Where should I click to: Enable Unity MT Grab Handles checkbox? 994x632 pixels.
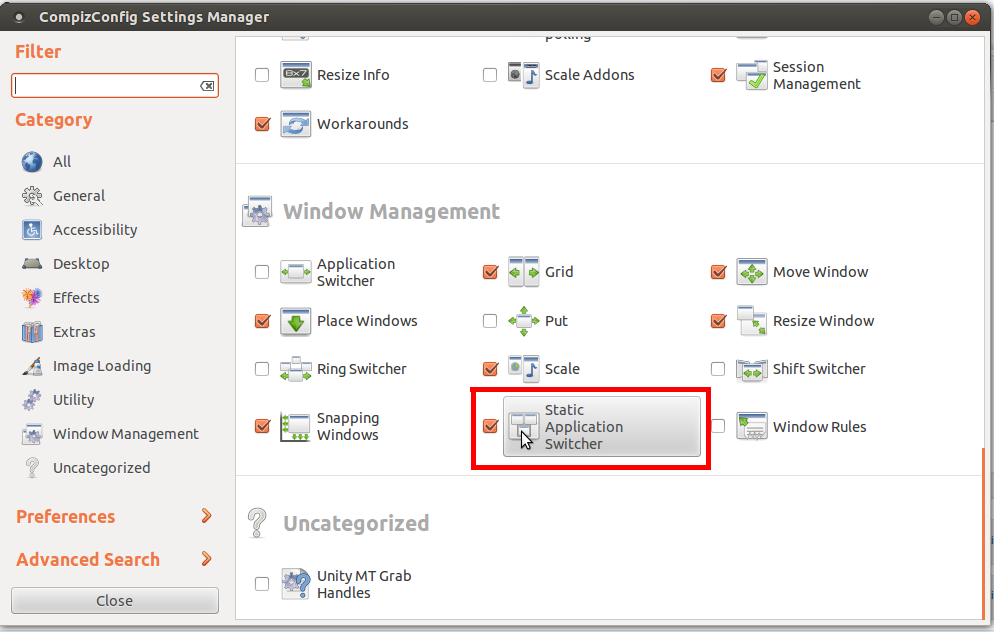pos(262,584)
